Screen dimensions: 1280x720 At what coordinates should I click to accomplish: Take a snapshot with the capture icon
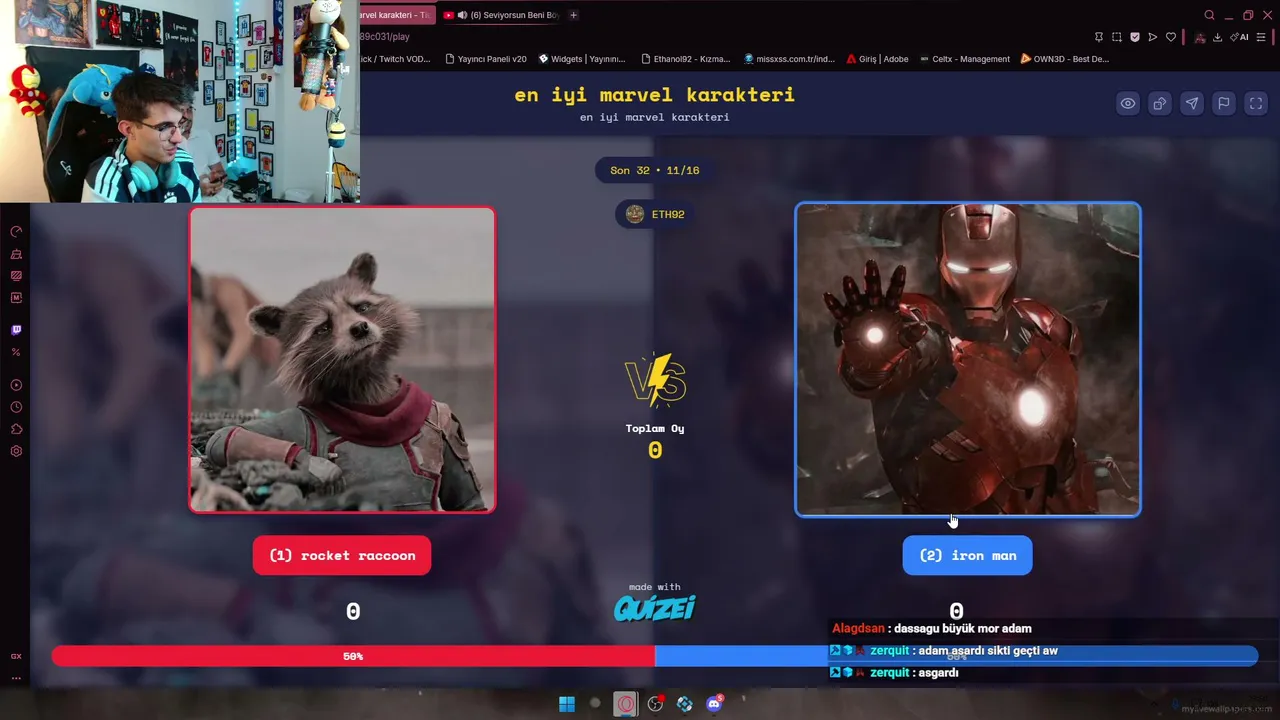pyautogui.click(x=1117, y=37)
